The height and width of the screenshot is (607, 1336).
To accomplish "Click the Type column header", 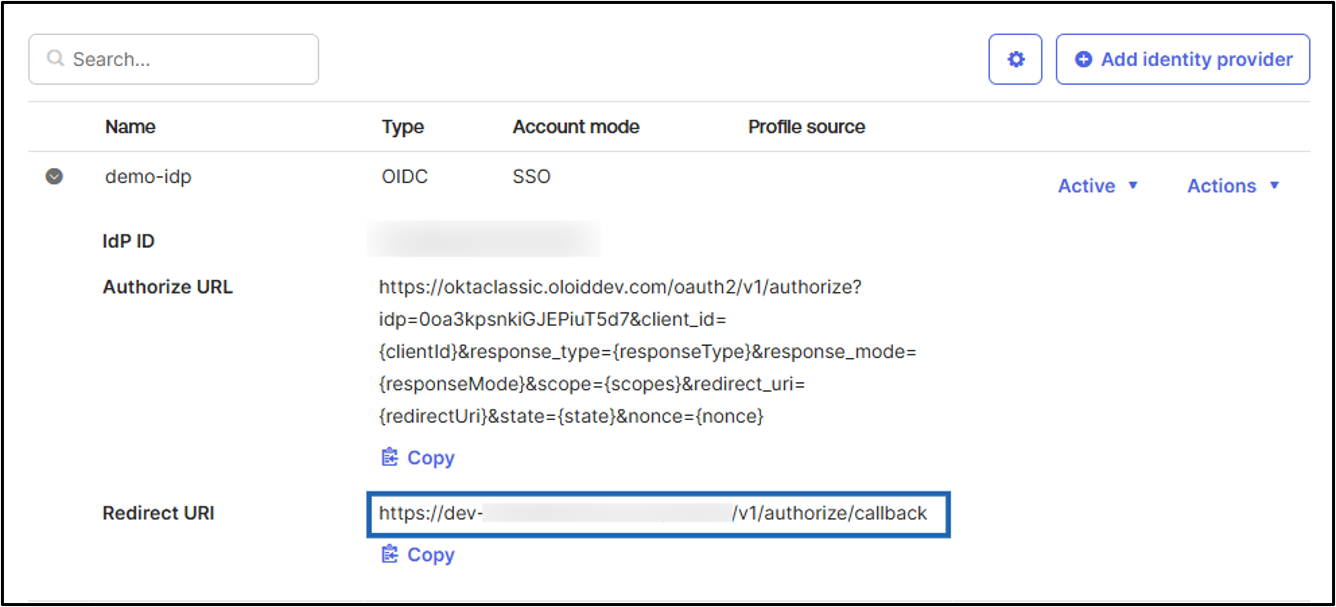I will coord(403,127).
